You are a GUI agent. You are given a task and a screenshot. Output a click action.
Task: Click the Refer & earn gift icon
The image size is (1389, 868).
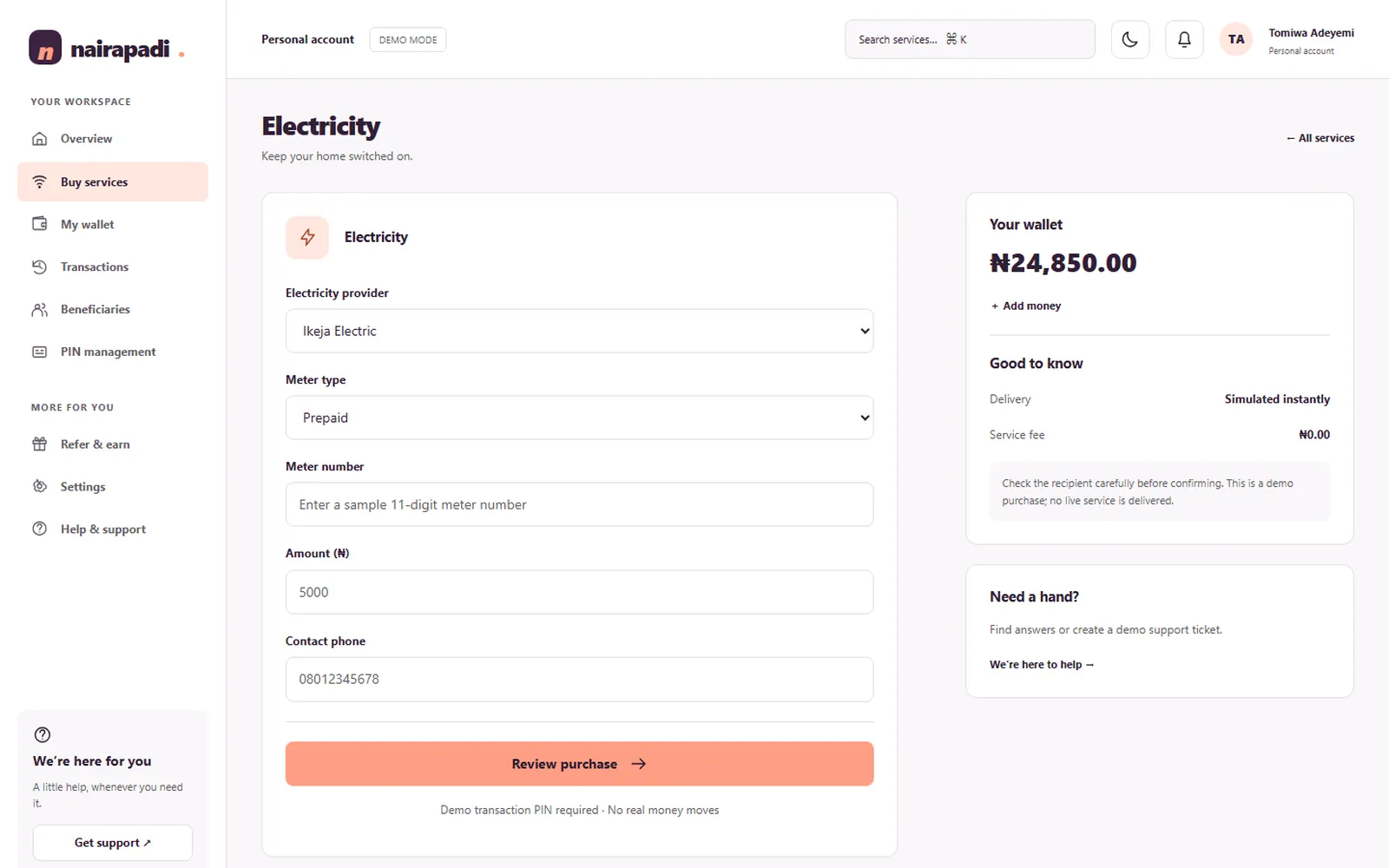40,444
